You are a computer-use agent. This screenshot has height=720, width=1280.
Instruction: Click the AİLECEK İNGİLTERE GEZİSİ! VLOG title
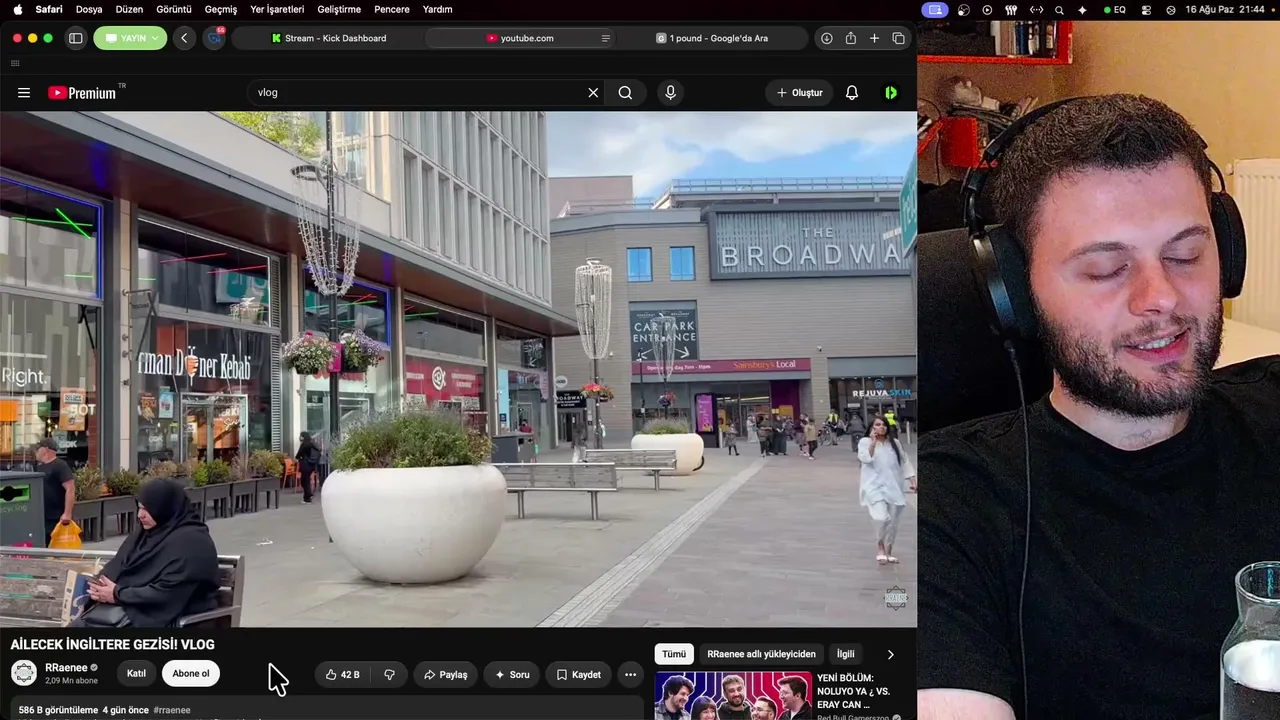coord(112,645)
